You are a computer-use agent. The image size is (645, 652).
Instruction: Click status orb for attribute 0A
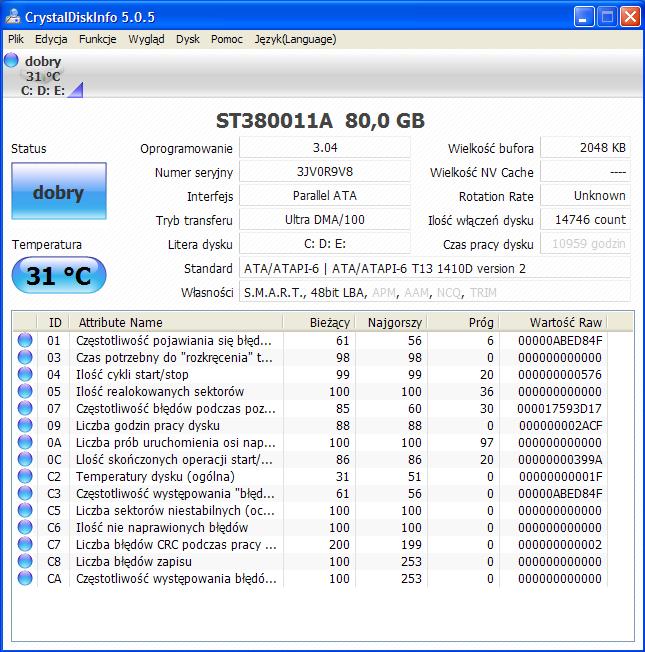pos(25,442)
